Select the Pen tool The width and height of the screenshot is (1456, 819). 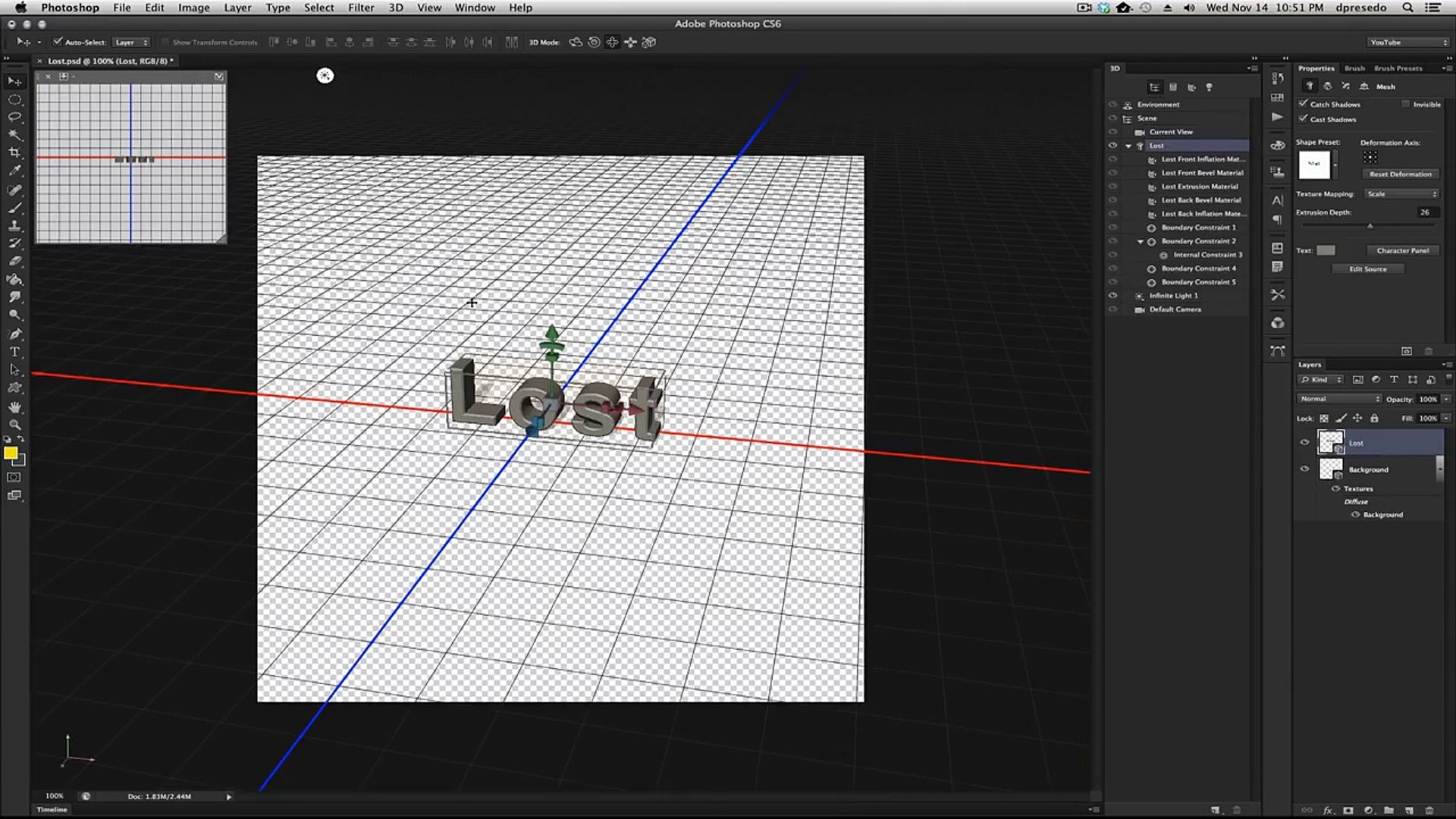pos(14,334)
